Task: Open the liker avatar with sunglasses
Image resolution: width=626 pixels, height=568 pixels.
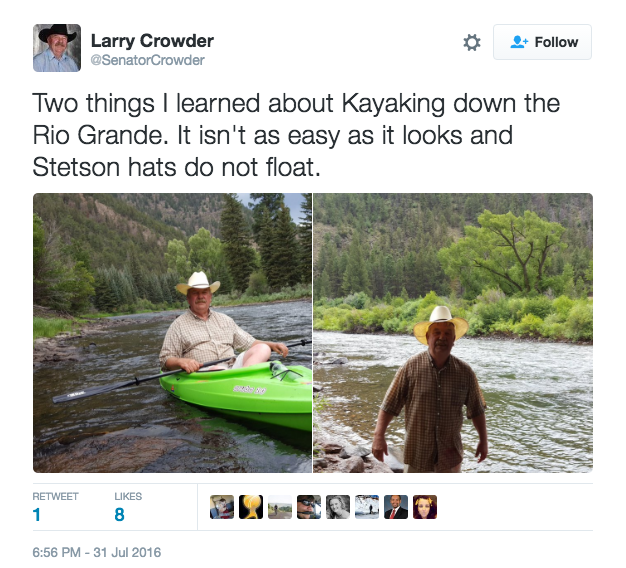Action: click(309, 507)
